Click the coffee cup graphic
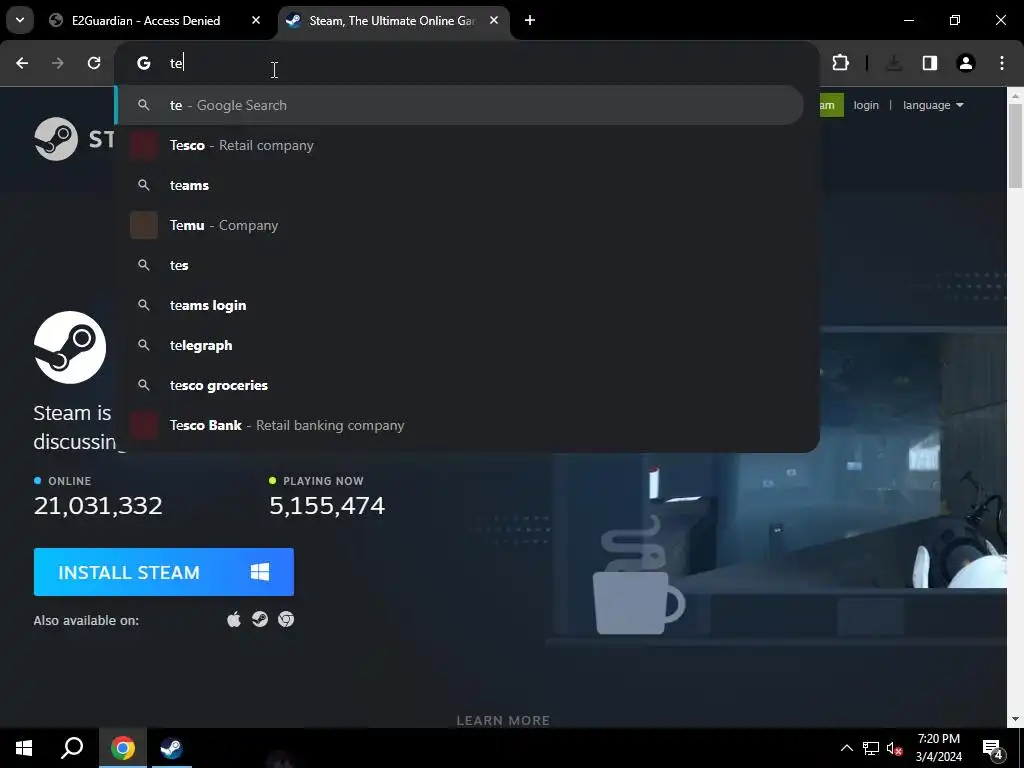Viewport: 1024px width, 768px height. [637, 575]
